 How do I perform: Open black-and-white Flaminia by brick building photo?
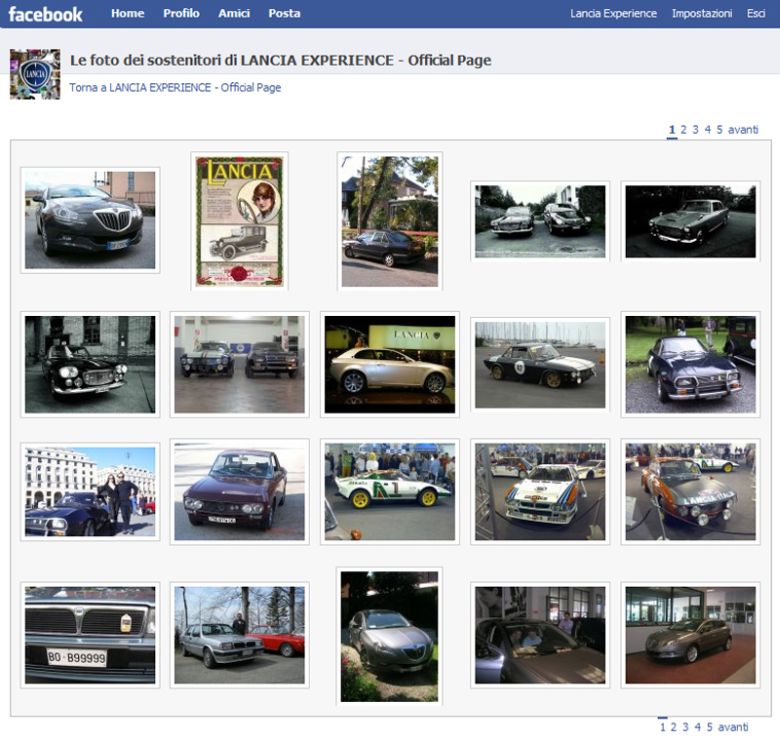90,365
